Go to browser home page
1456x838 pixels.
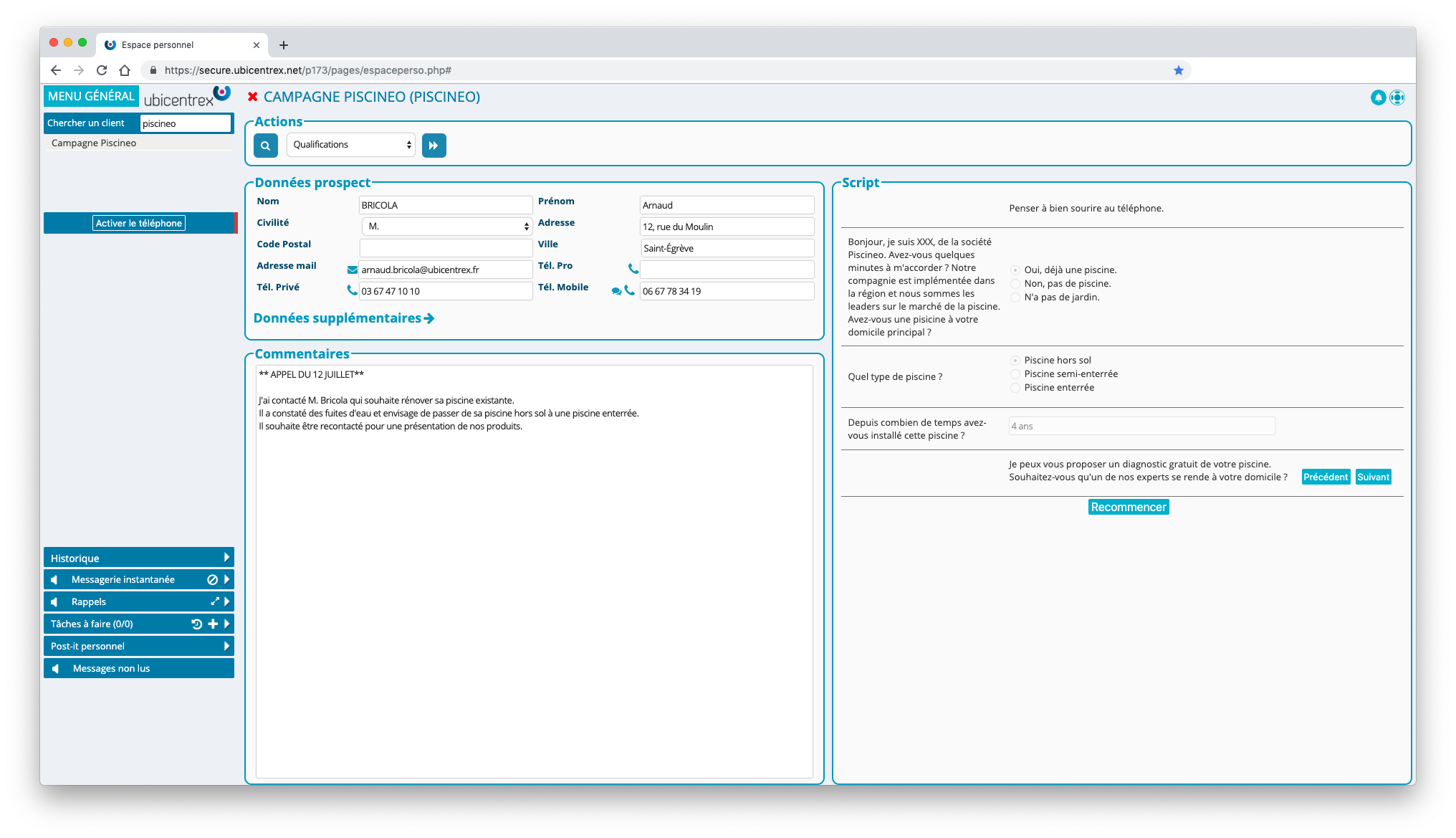tap(125, 70)
